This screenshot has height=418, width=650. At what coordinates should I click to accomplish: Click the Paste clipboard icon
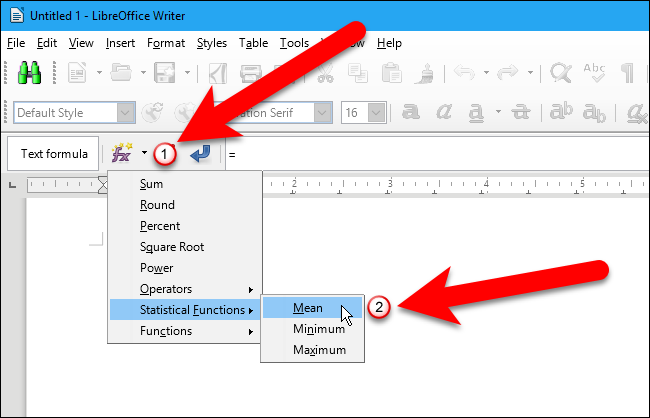coord(391,73)
